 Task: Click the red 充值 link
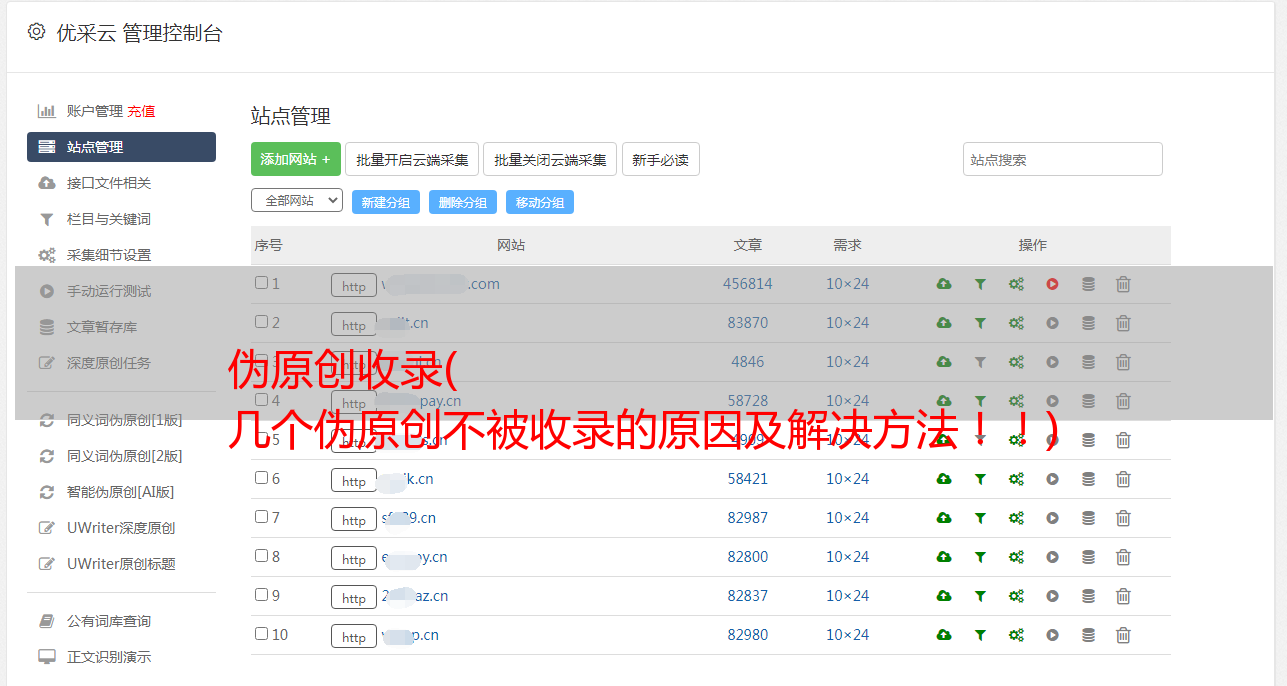tap(141, 111)
